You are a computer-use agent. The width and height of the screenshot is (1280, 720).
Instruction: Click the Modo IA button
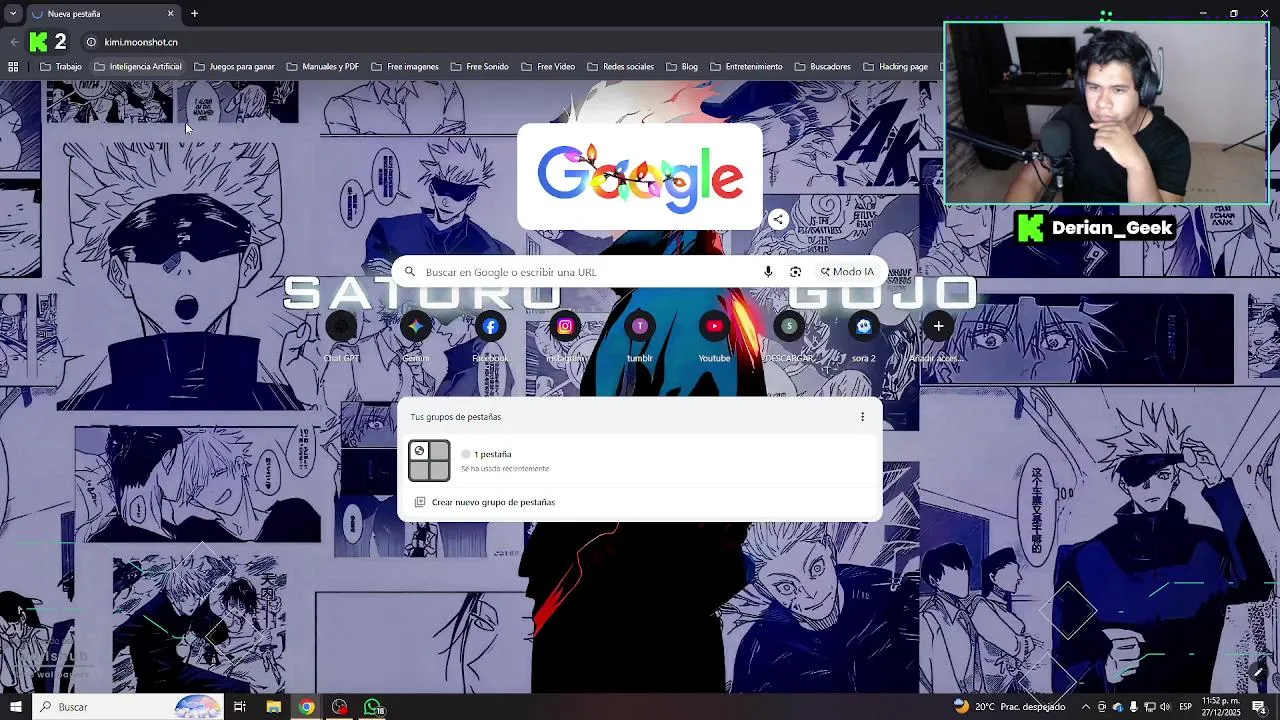(x=847, y=272)
